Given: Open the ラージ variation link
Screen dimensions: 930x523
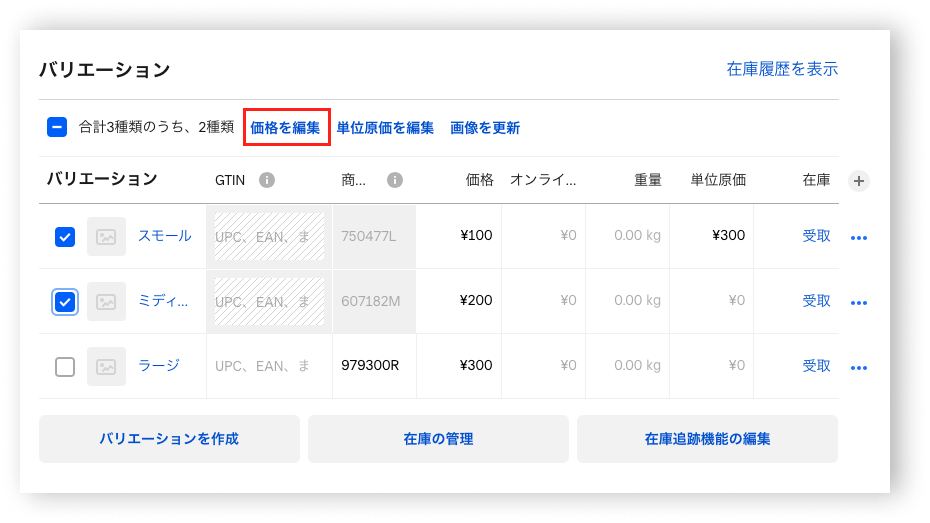Looking at the screenshot, I should pyautogui.click(x=159, y=365).
